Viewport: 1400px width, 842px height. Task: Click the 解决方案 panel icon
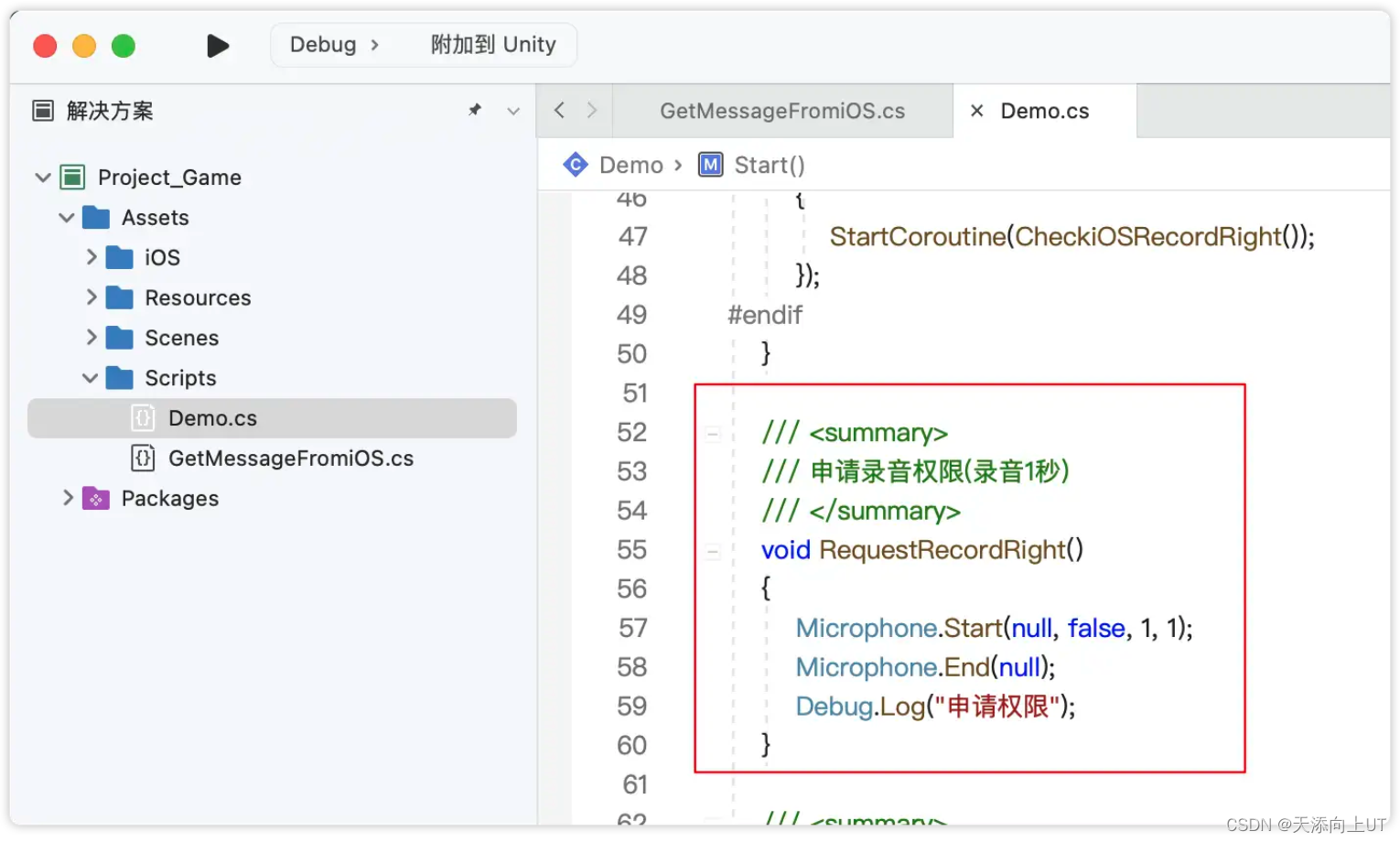click(43, 111)
